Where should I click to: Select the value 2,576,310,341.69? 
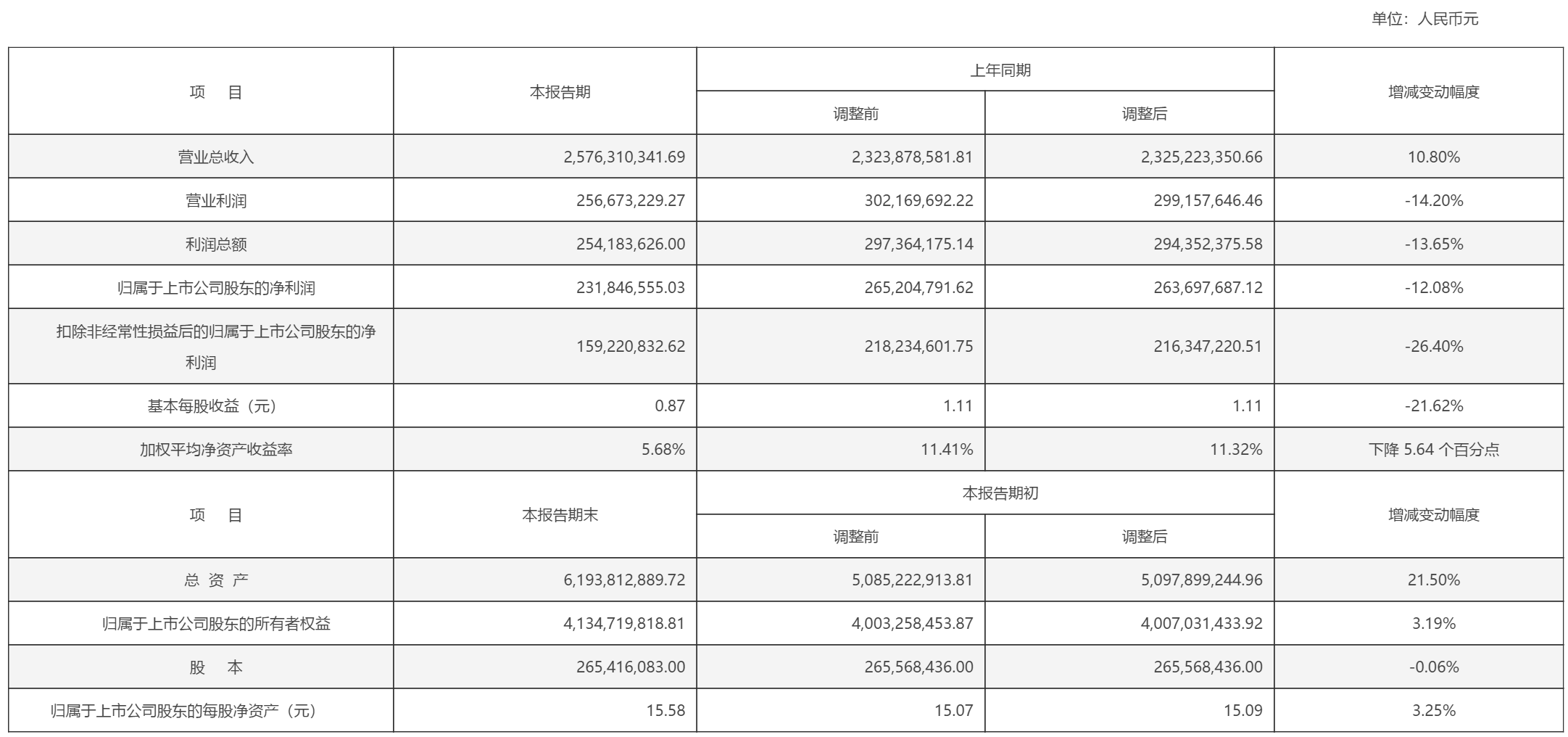pyautogui.click(x=624, y=157)
